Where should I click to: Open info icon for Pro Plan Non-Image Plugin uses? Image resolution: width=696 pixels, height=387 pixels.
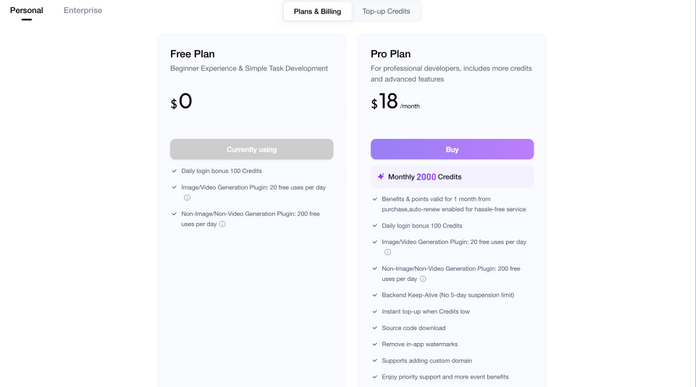[423, 279]
